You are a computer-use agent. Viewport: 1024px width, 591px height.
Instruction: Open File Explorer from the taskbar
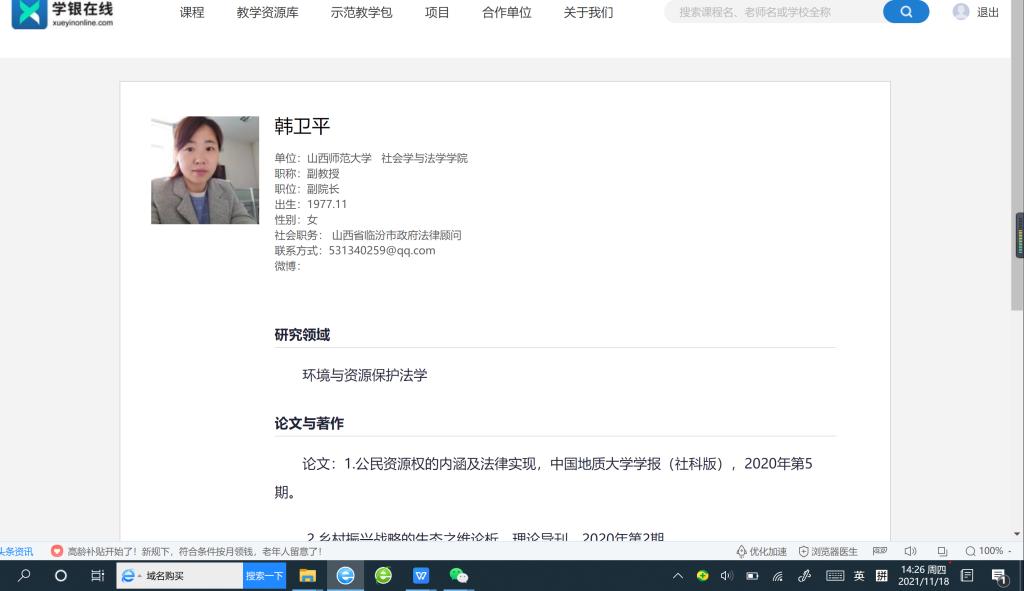(x=308, y=575)
